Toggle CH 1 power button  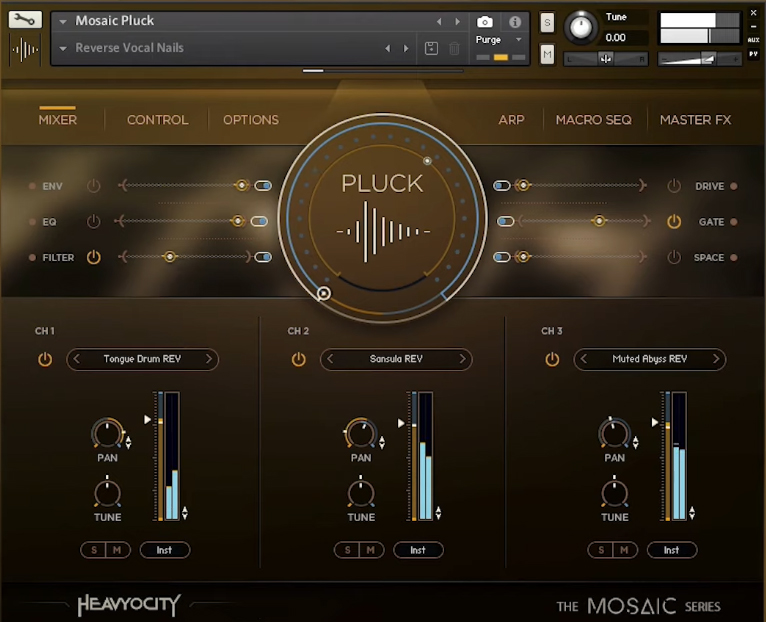(x=45, y=359)
